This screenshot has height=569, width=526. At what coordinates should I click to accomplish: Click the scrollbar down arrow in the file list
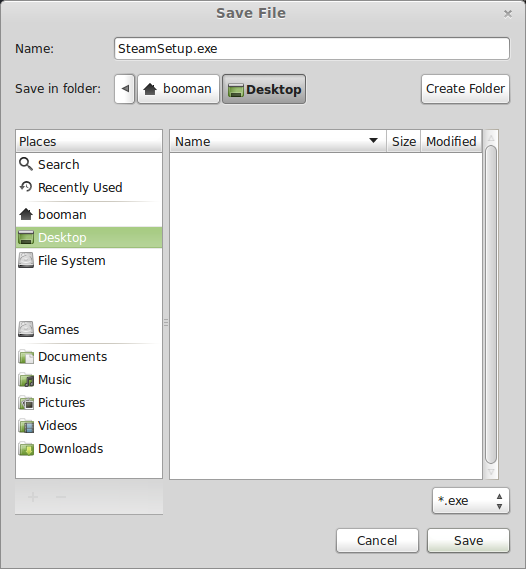point(491,471)
